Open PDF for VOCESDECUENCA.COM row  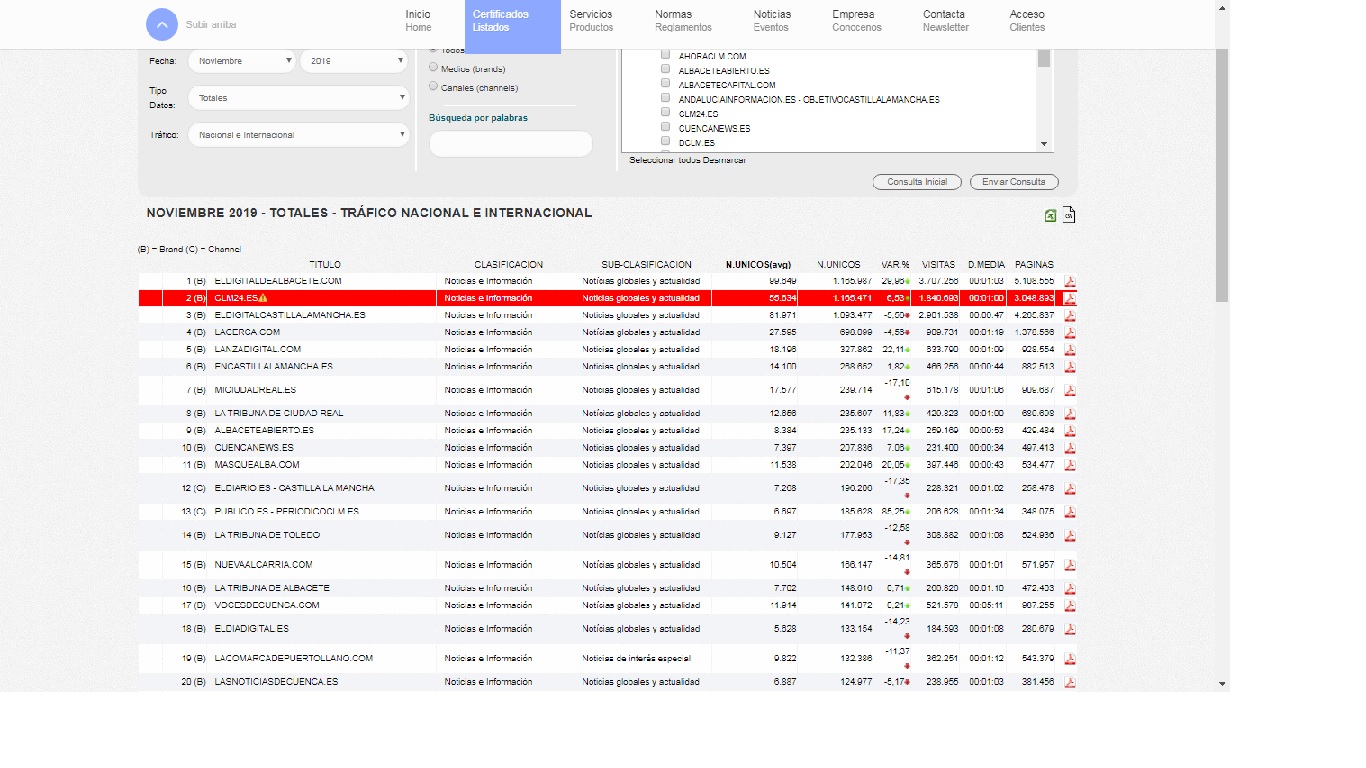coord(1069,606)
